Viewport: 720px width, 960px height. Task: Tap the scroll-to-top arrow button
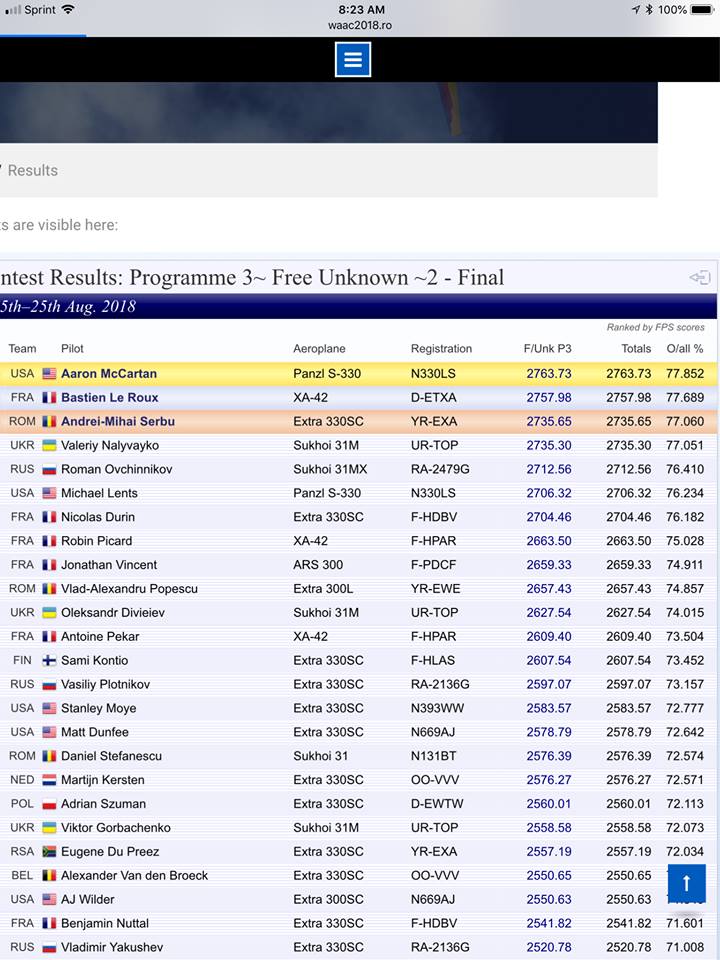click(686, 883)
